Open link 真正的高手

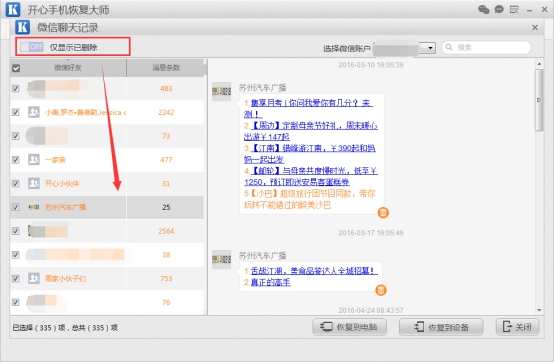[x=271, y=282]
